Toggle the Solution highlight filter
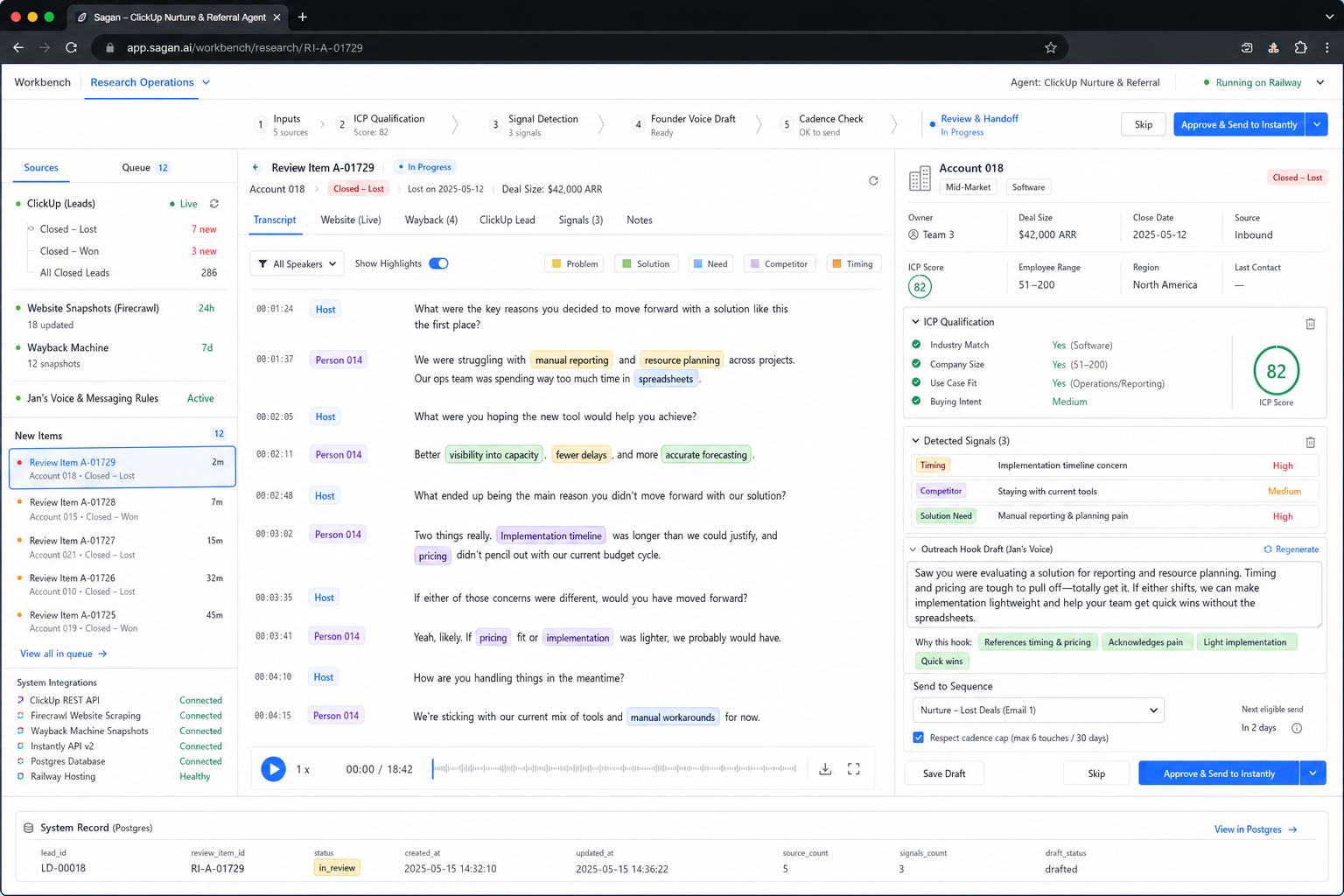The height and width of the screenshot is (896, 1344). tap(646, 263)
